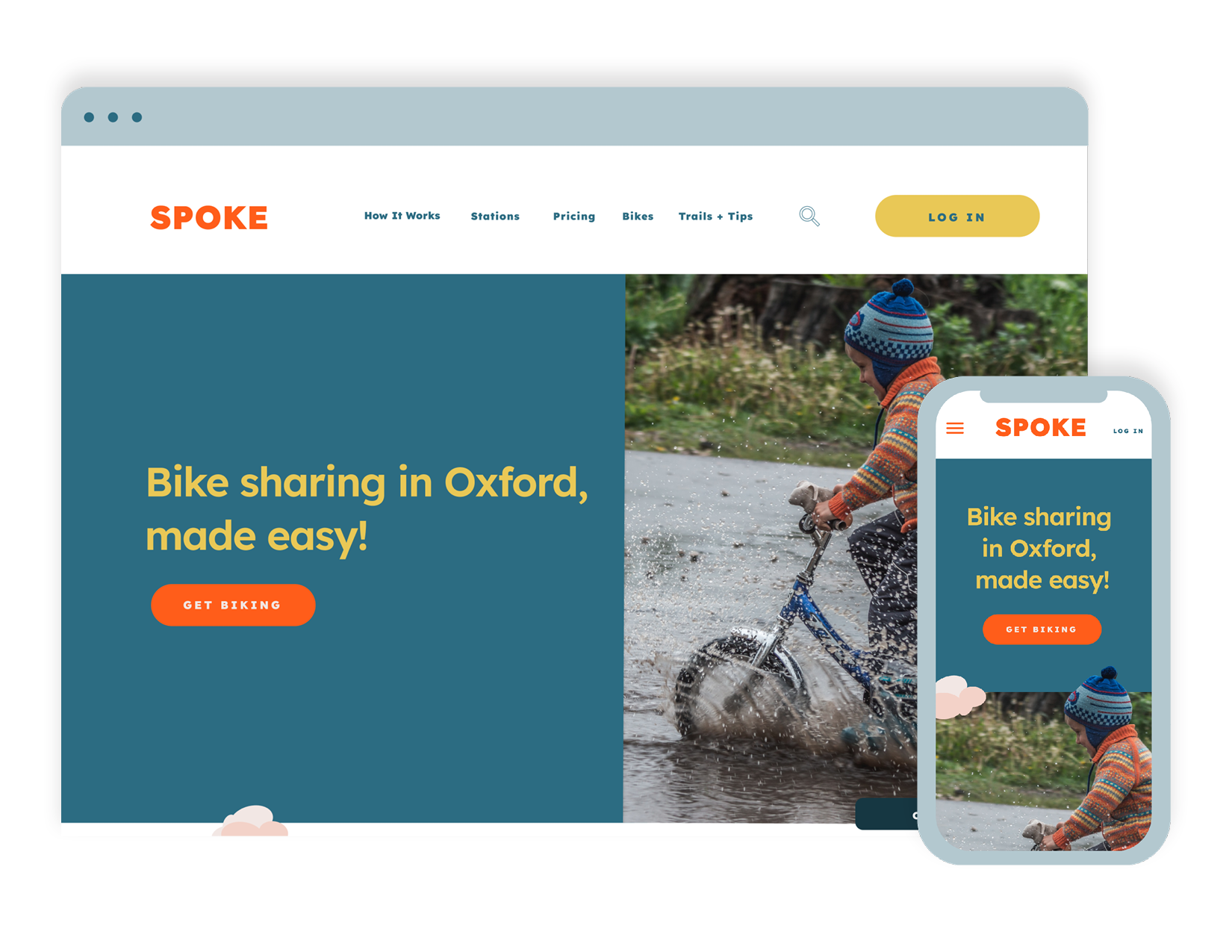Click the dark tab at the hero image bottom
This screenshot has height=952, width=1232.
click(886, 814)
